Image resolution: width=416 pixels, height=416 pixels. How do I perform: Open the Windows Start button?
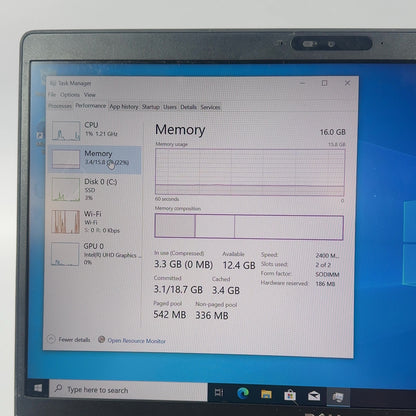38,388
